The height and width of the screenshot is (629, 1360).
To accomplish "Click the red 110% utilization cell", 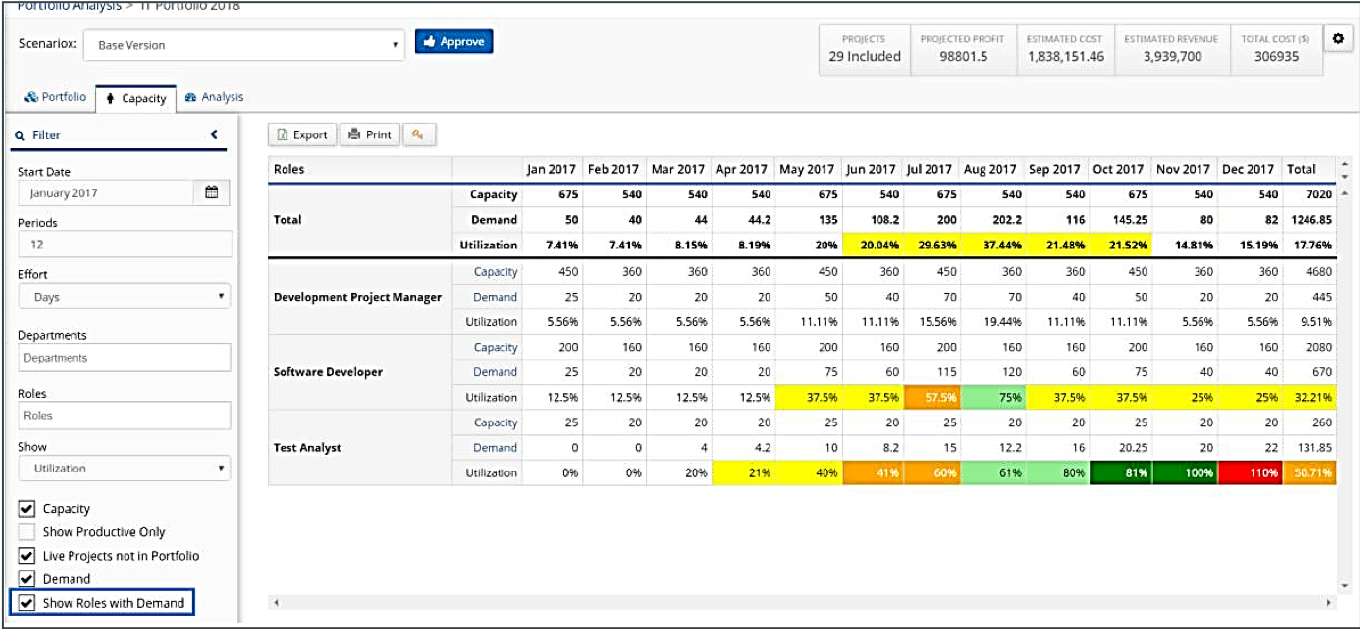I will tap(1248, 473).
